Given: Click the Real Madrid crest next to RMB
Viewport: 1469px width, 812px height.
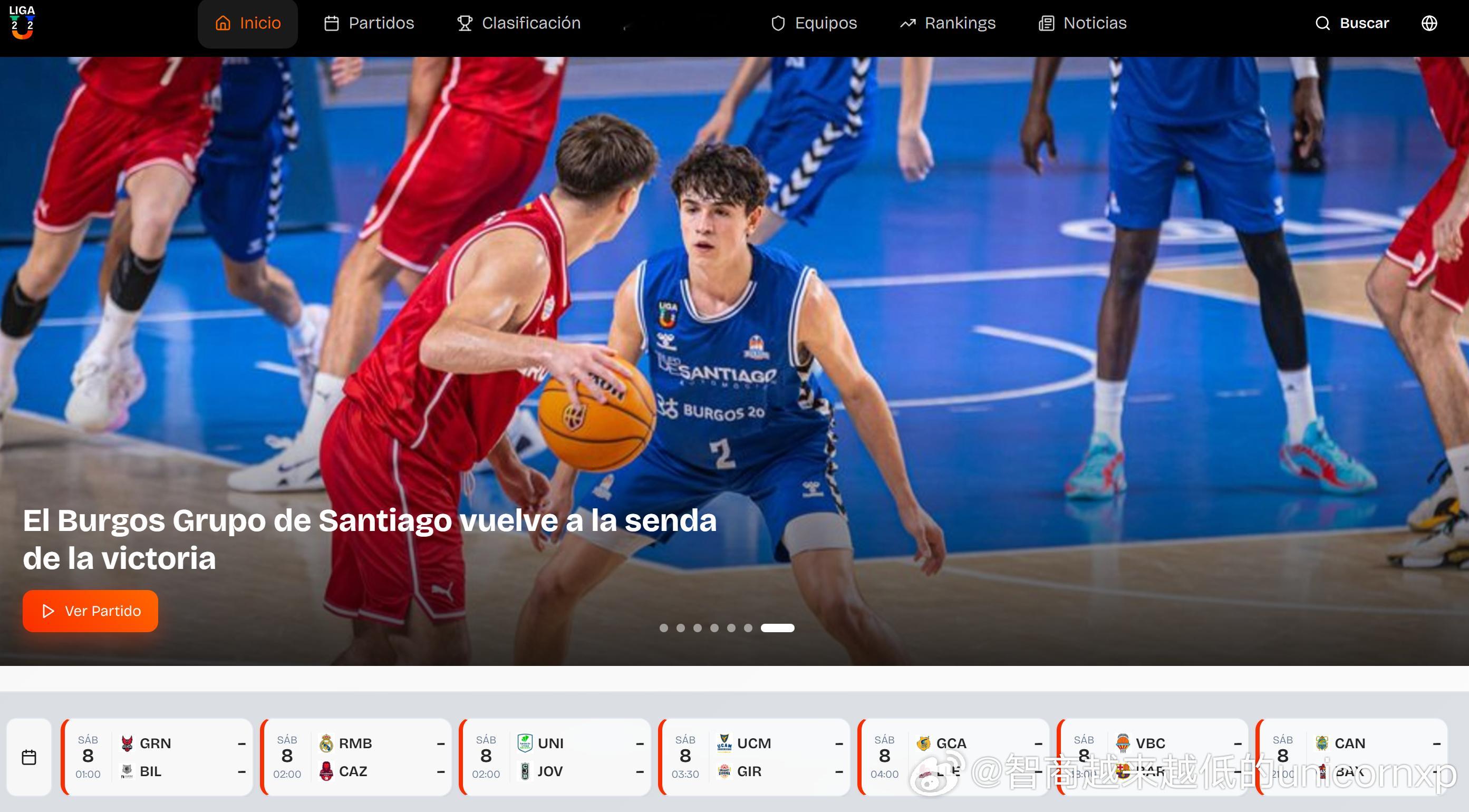Looking at the screenshot, I should (x=326, y=743).
